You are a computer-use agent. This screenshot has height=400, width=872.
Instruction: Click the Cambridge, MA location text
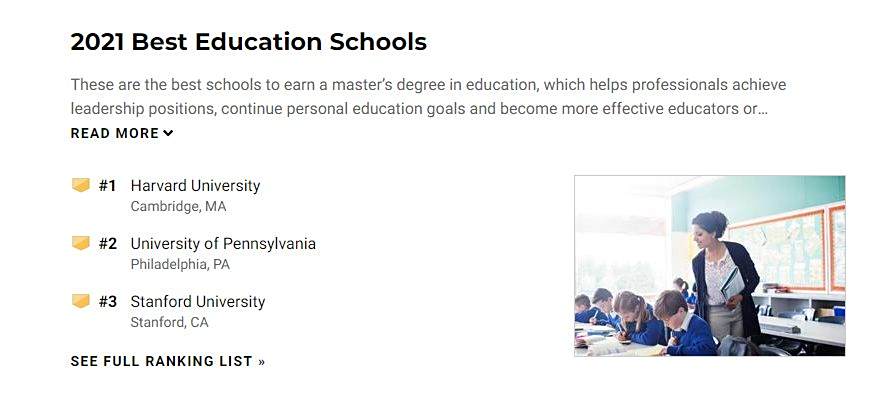pyautogui.click(x=179, y=207)
